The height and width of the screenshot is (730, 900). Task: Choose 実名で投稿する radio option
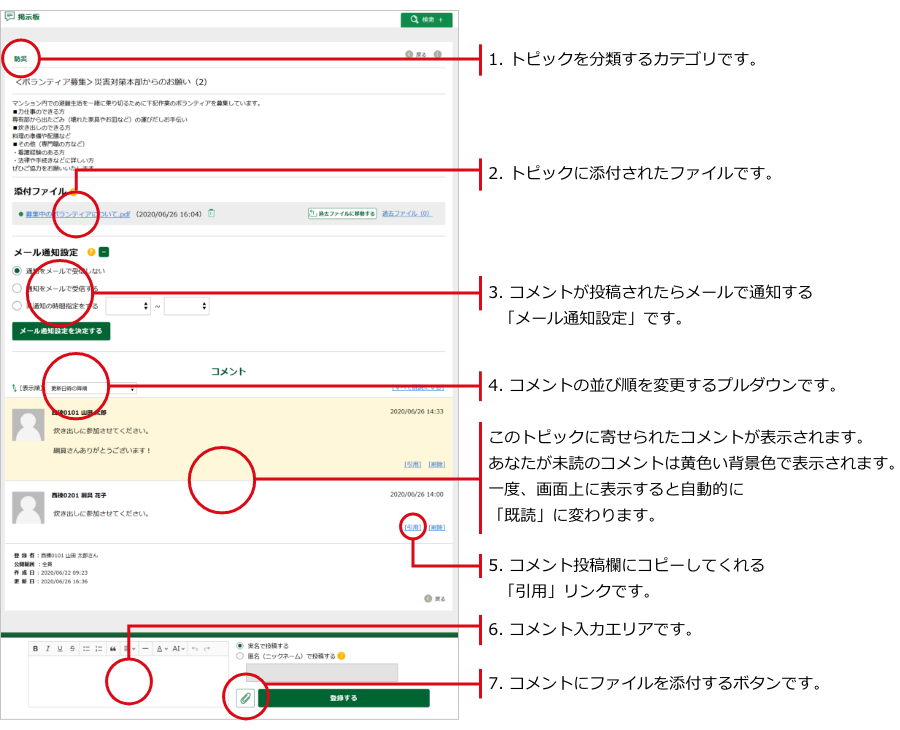click(x=239, y=646)
